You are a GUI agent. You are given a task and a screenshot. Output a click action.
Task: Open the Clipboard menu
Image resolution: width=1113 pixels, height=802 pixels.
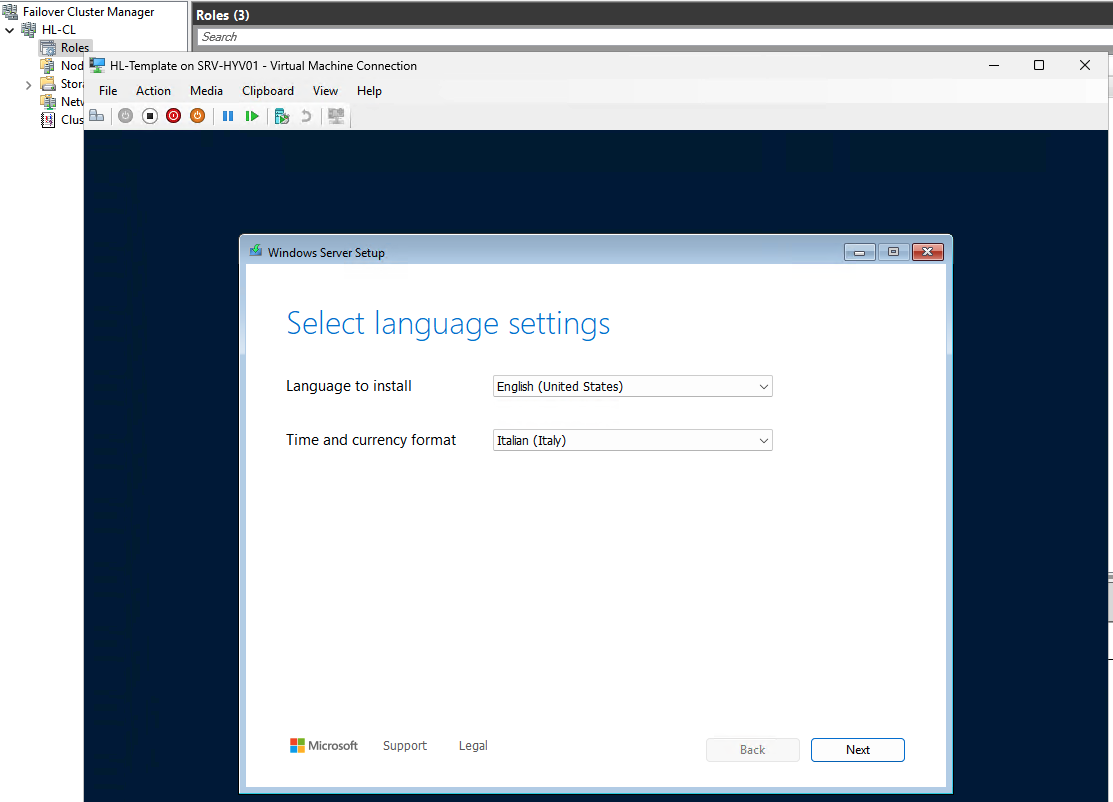(268, 91)
